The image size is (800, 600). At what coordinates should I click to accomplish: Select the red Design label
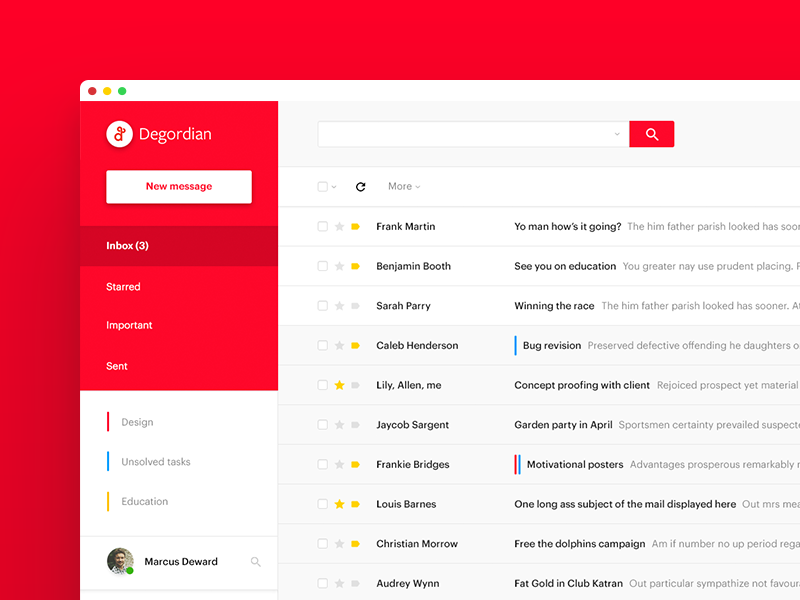pos(137,422)
